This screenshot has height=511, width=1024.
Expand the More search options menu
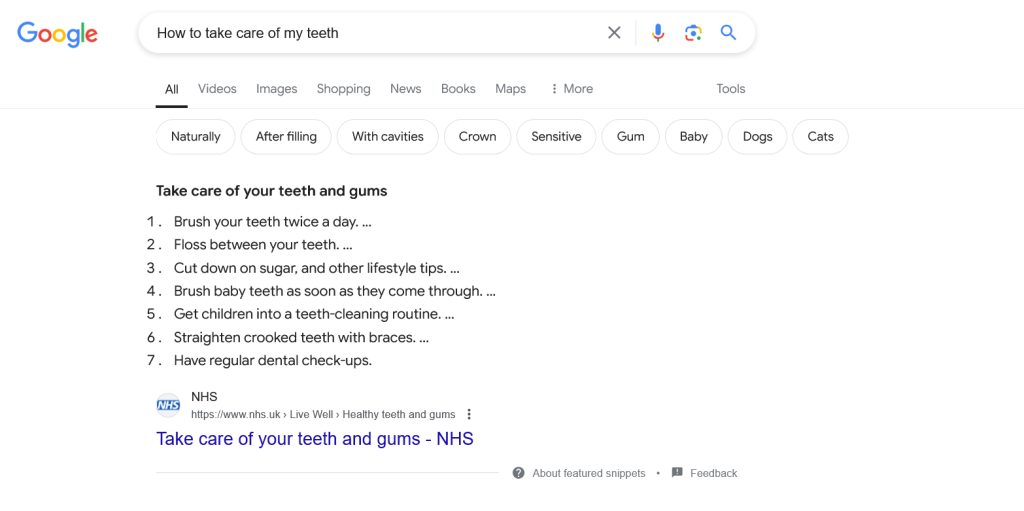point(571,89)
